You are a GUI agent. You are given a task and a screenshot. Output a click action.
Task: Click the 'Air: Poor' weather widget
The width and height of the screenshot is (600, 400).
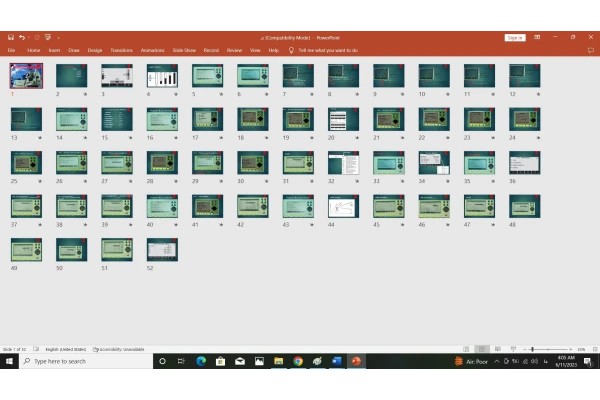(471, 361)
